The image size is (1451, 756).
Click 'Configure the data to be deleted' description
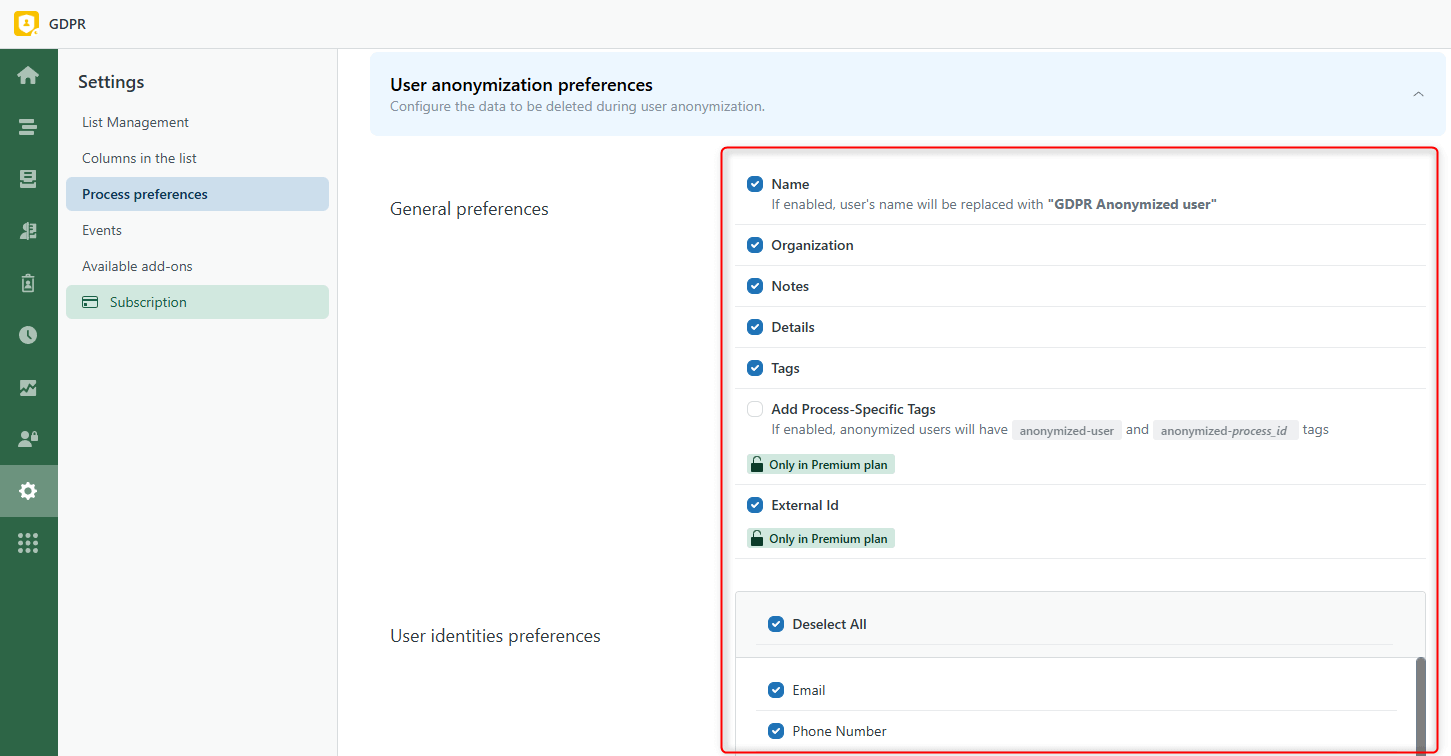pyautogui.click(x=577, y=106)
